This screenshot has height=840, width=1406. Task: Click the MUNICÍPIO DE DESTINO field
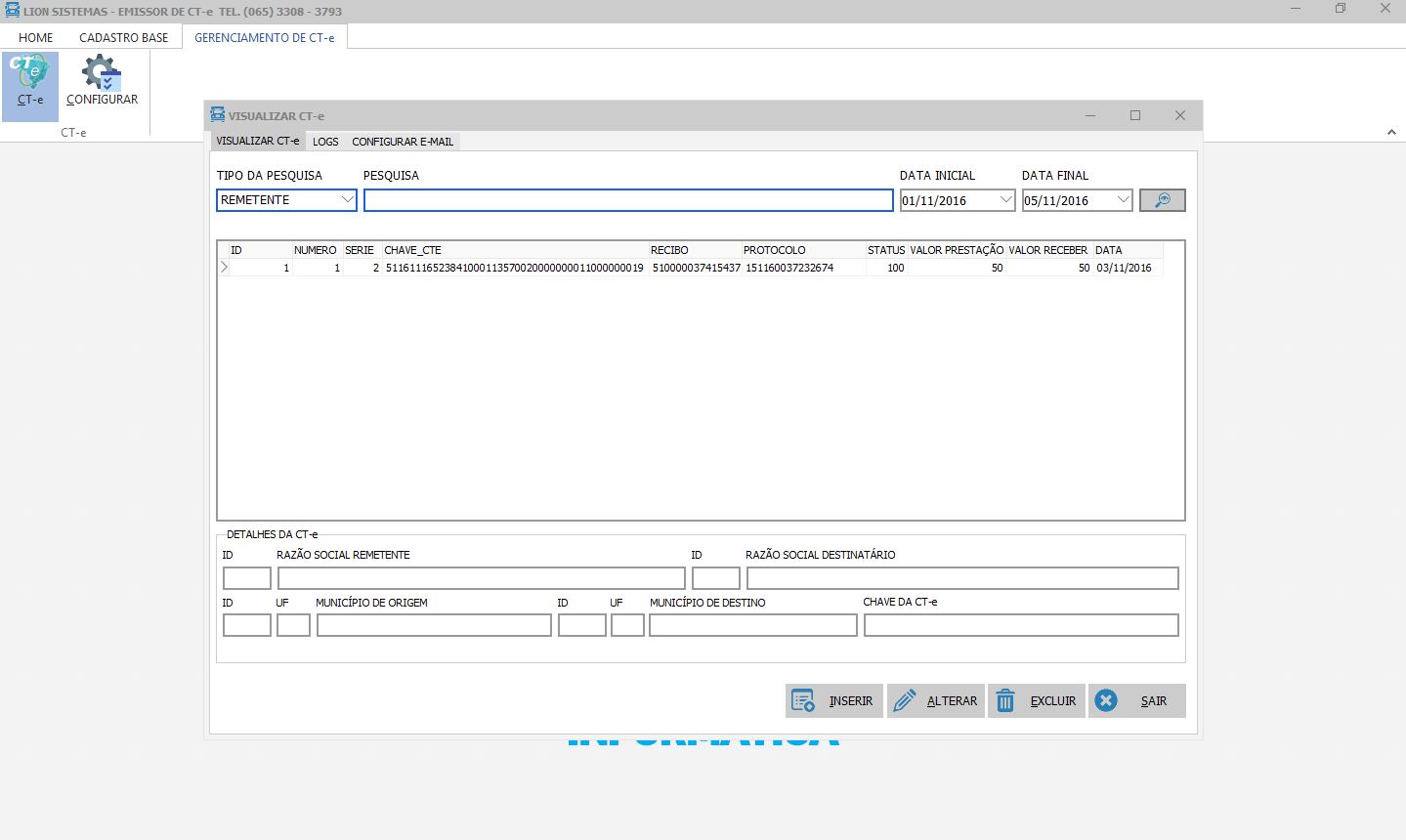(x=753, y=625)
